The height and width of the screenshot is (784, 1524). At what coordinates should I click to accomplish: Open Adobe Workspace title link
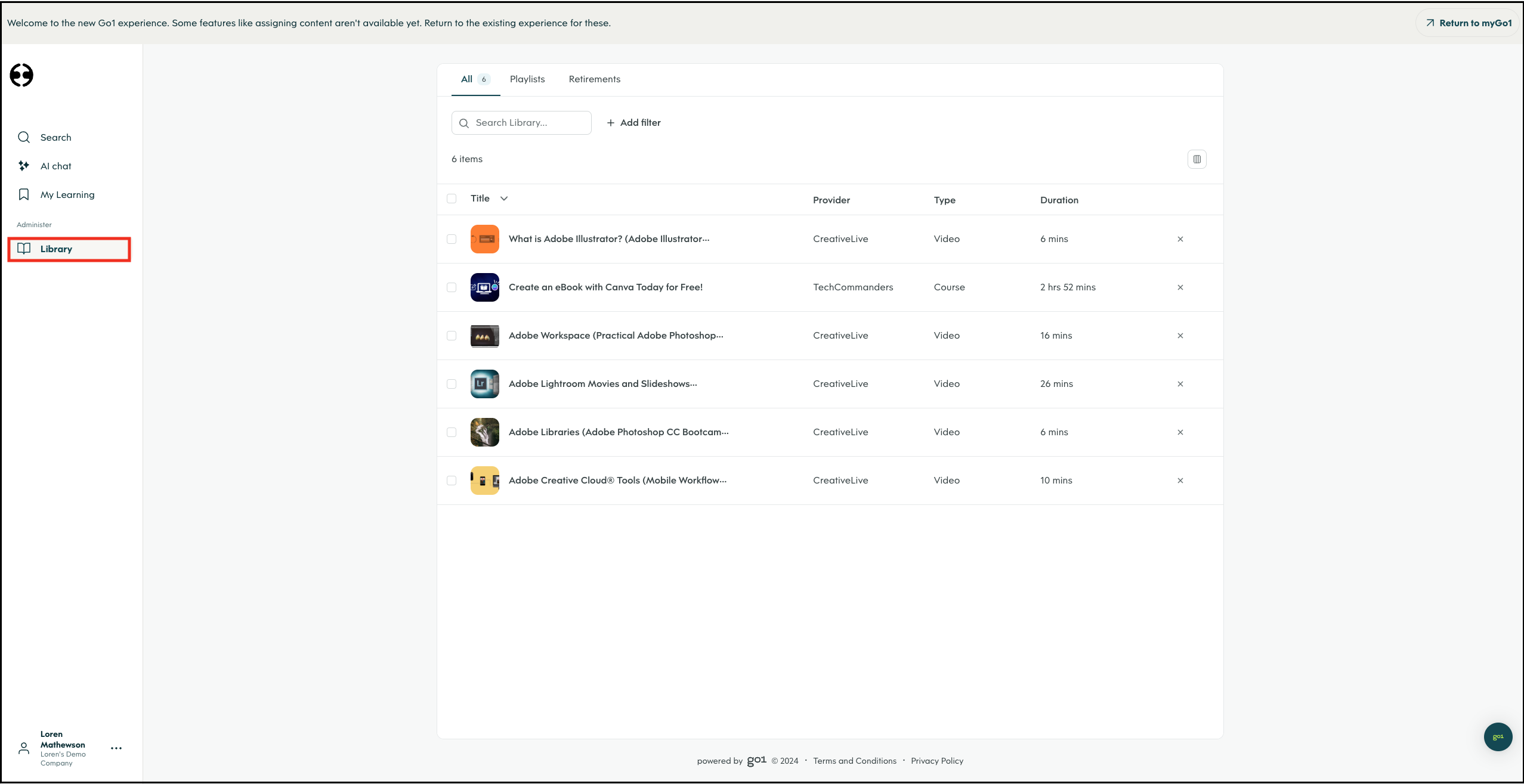tap(616, 336)
